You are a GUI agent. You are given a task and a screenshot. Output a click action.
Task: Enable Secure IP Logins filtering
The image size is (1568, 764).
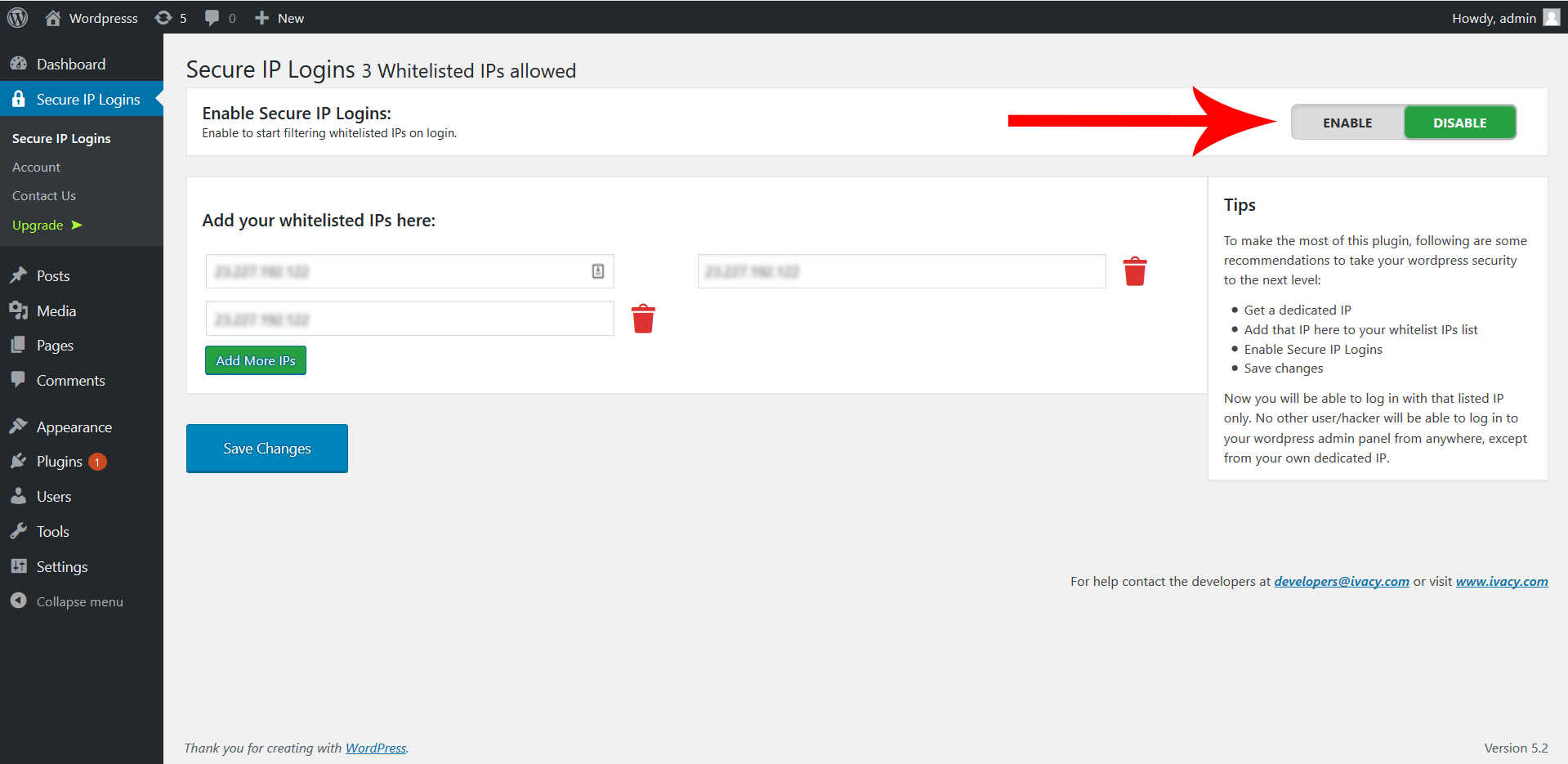click(1347, 122)
